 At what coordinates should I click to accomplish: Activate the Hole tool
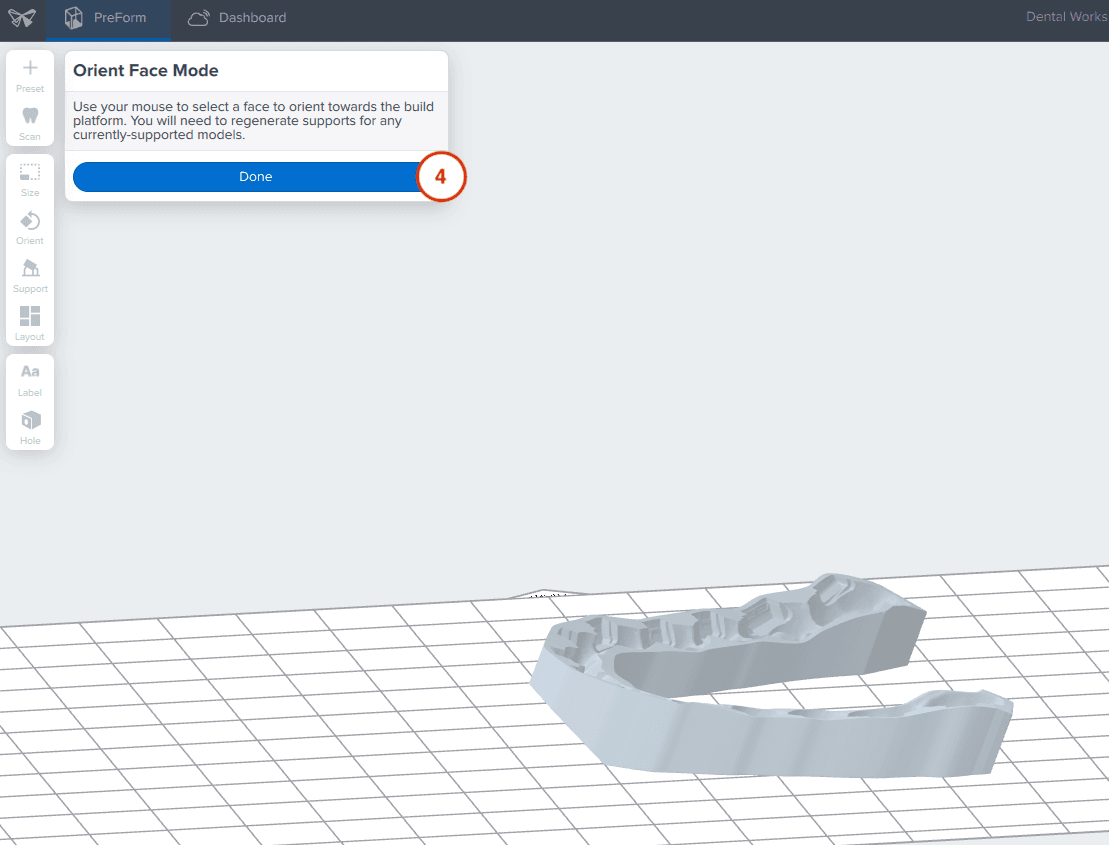(30, 423)
